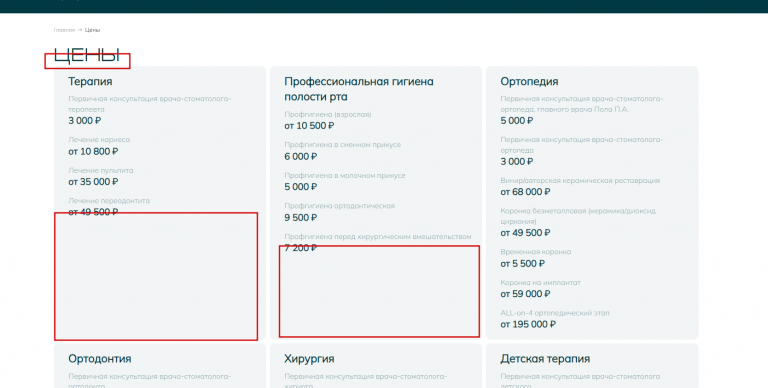Screen dimensions: 768x388
Task: Click 'от 49 500 ₽' under Коронка безметалловая
Action: [x=525, y=233]
